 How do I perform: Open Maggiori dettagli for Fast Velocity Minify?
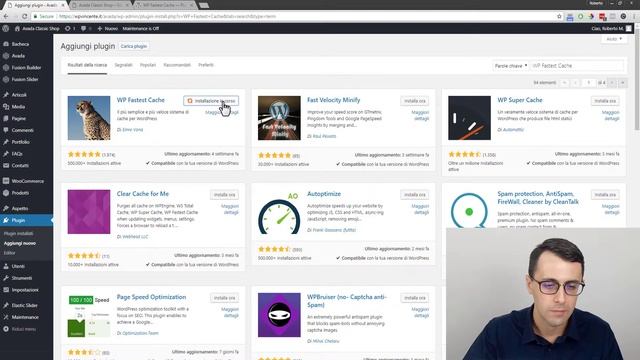point(420,116)
